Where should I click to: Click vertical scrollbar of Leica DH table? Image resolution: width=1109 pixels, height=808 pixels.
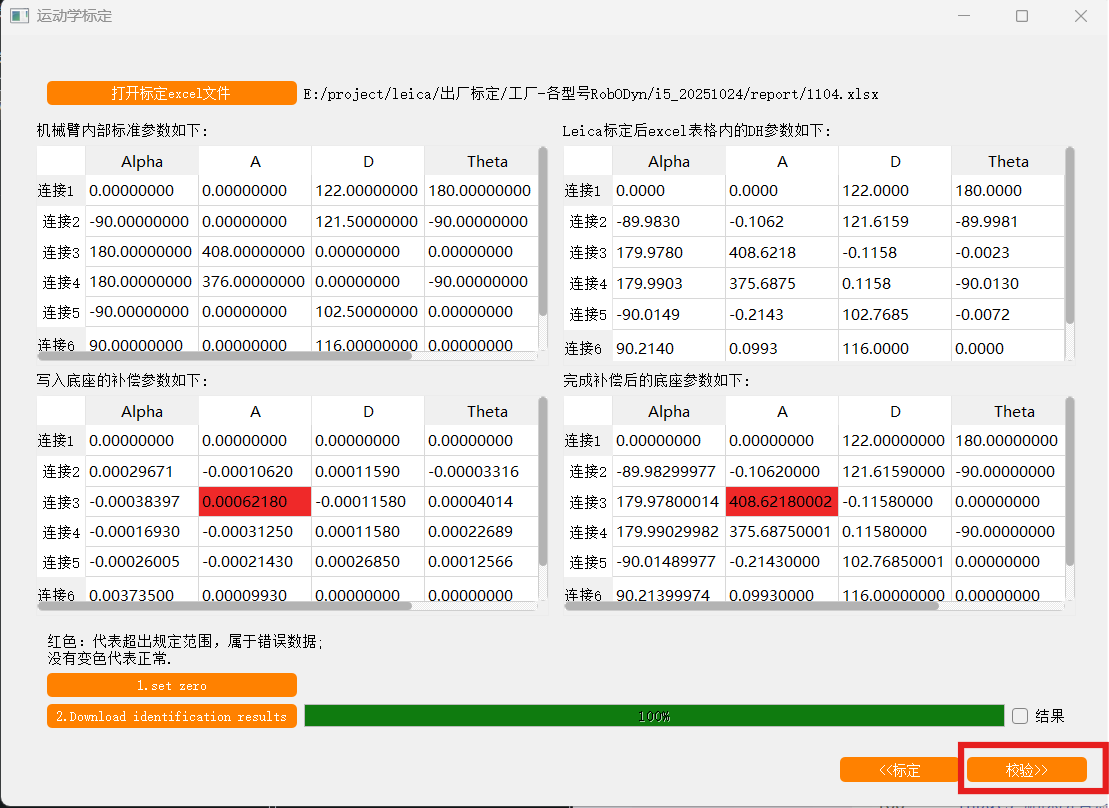(1070, 235)
